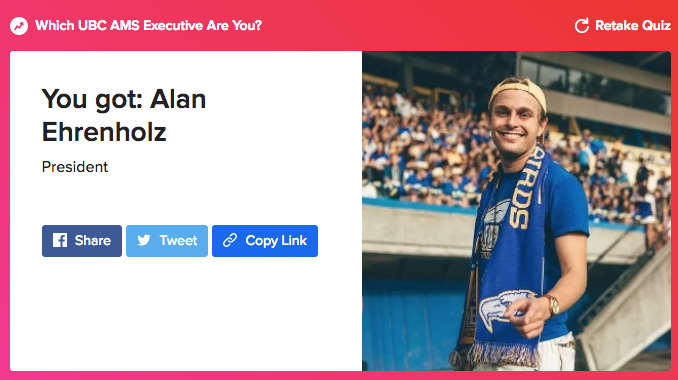Click the "President" subtitle text
This screenshot has height=380, width=678.
pos(75,167)
